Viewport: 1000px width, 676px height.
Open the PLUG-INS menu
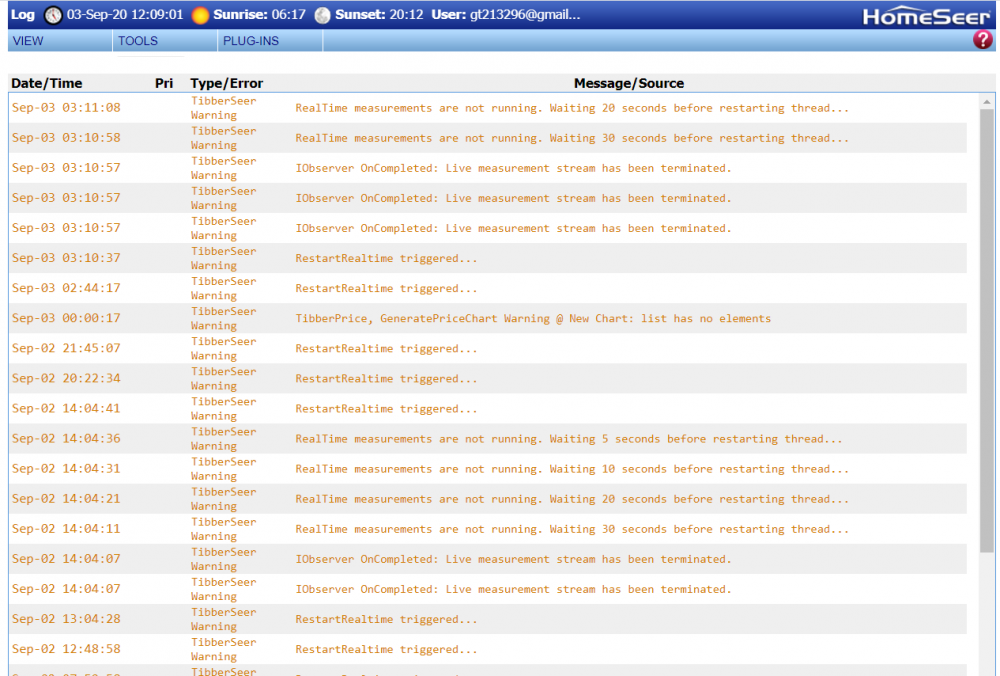tap(251, 41)
